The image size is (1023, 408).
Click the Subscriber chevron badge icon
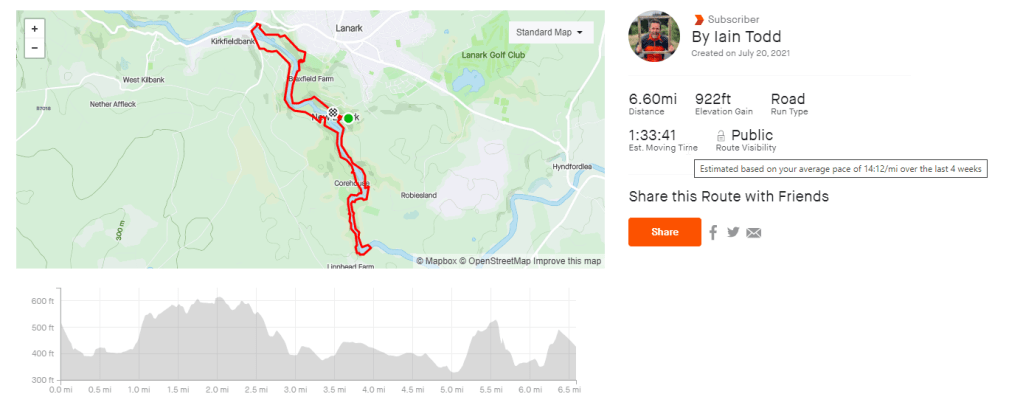point(698,19)
